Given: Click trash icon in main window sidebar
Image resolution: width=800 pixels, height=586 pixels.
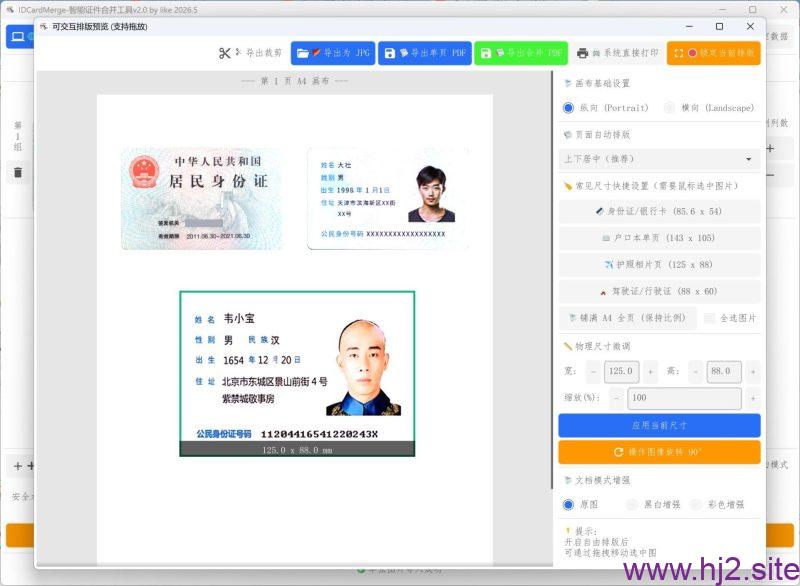Looking at the screenshot, I should pyautogui.click(x=18, y=172).
